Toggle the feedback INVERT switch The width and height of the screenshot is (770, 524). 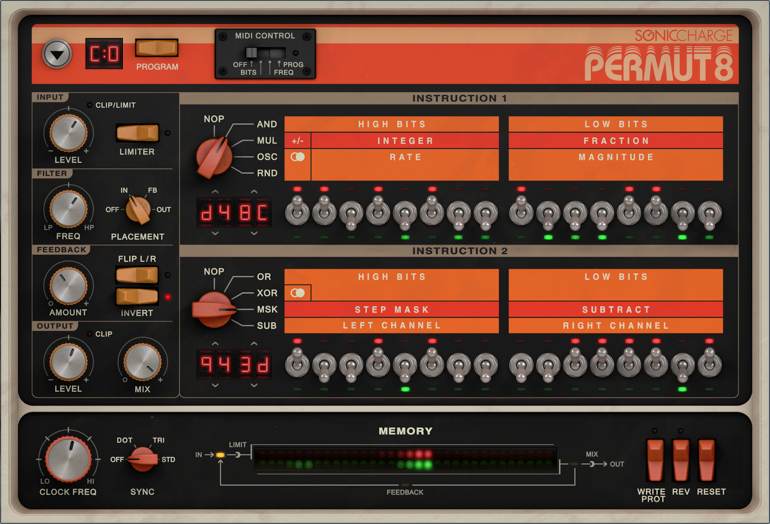click(137, 296)
